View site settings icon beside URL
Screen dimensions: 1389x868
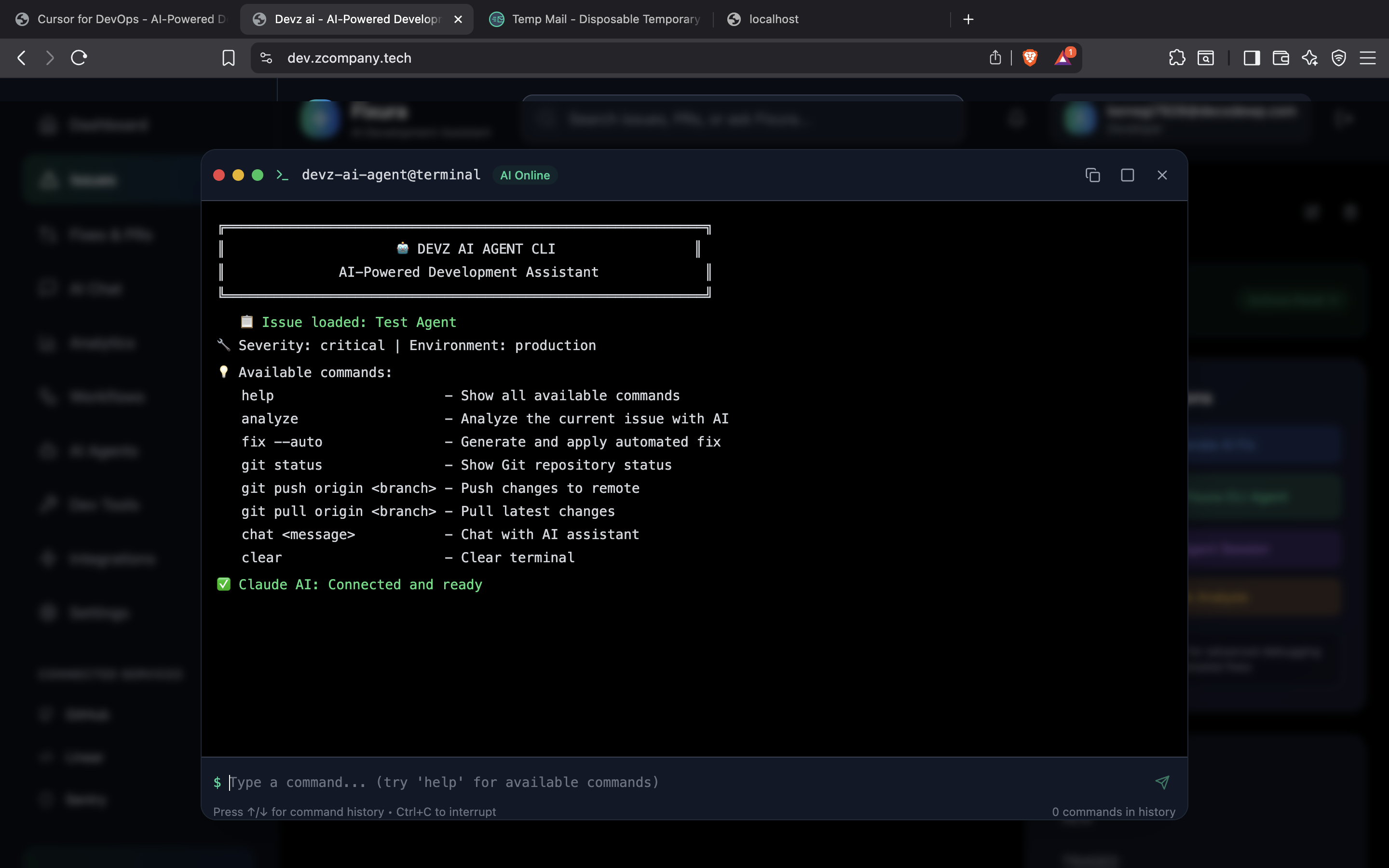[266, 58]
